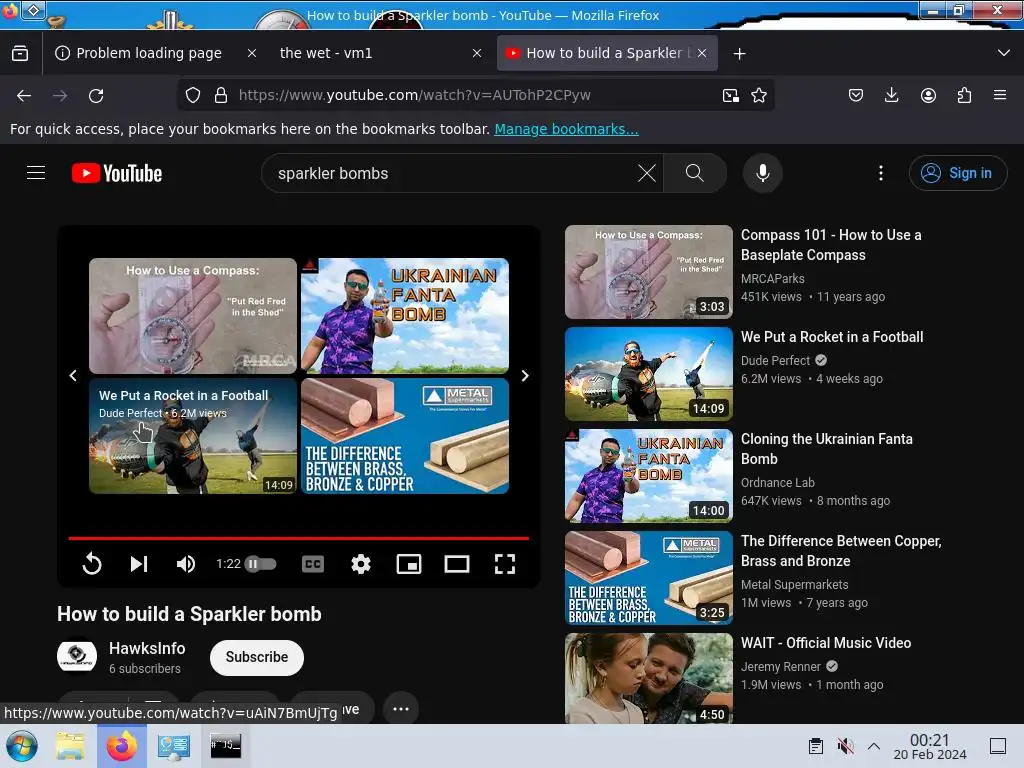Open HawksInfo channel name link
Image resolution: width=1024 pixels, height=768 pixels.
pyautogui.click(x=147, y=648)
